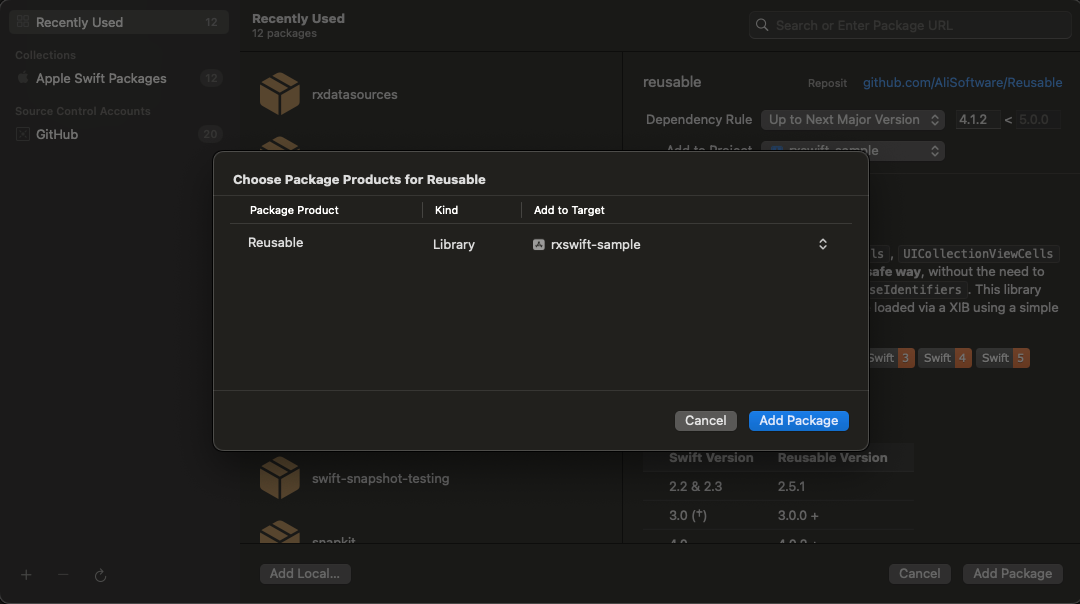Click the Package Product column header
Screen dimensions: 1080x604
click(294, 210)
